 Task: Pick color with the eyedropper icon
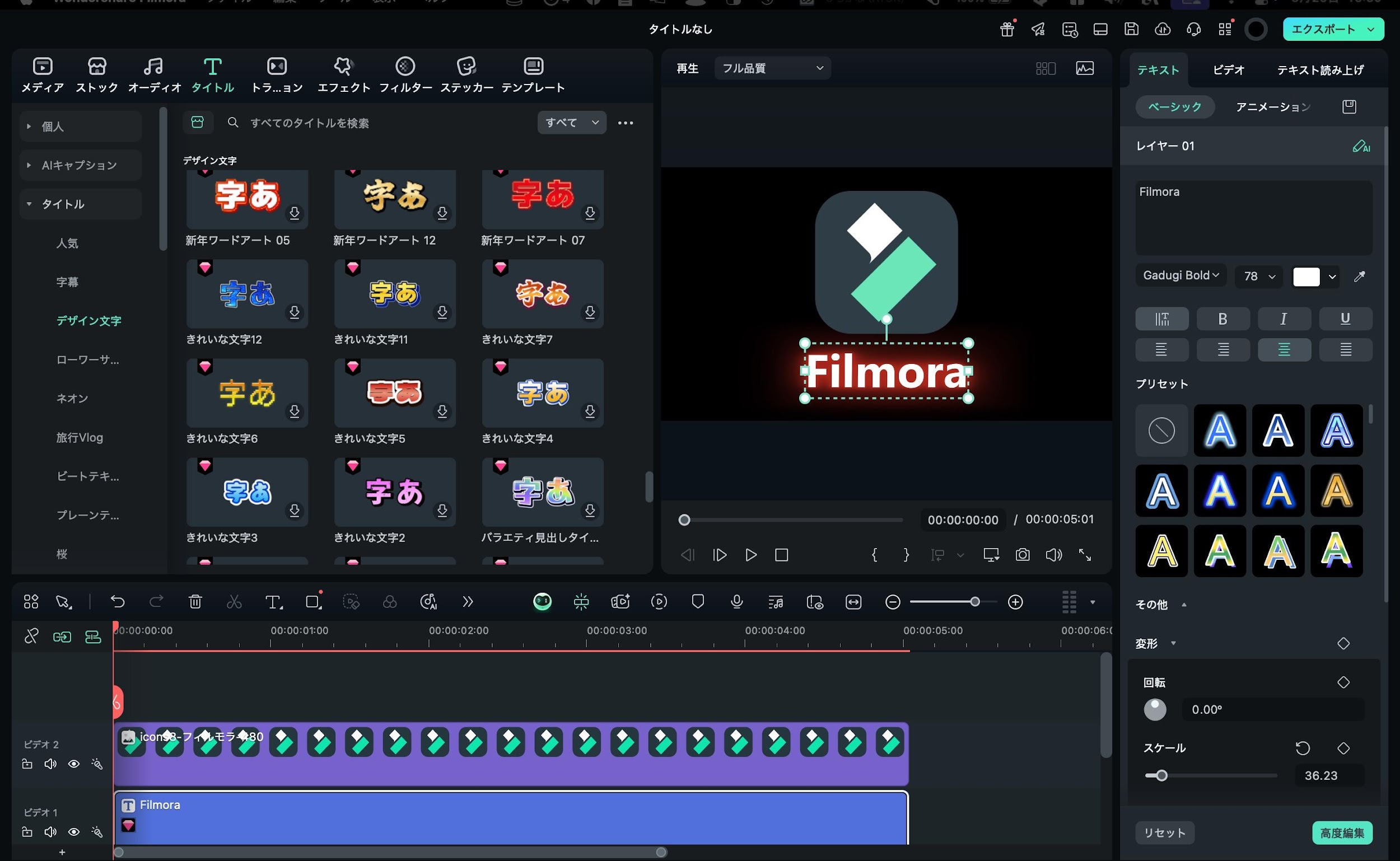click(x=1360, y=277)
